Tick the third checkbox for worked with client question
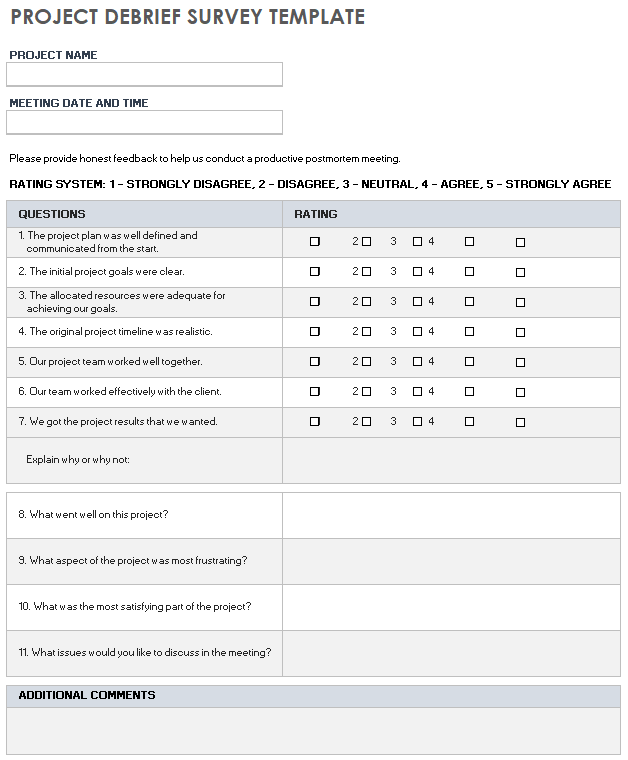 click(417, 392)
